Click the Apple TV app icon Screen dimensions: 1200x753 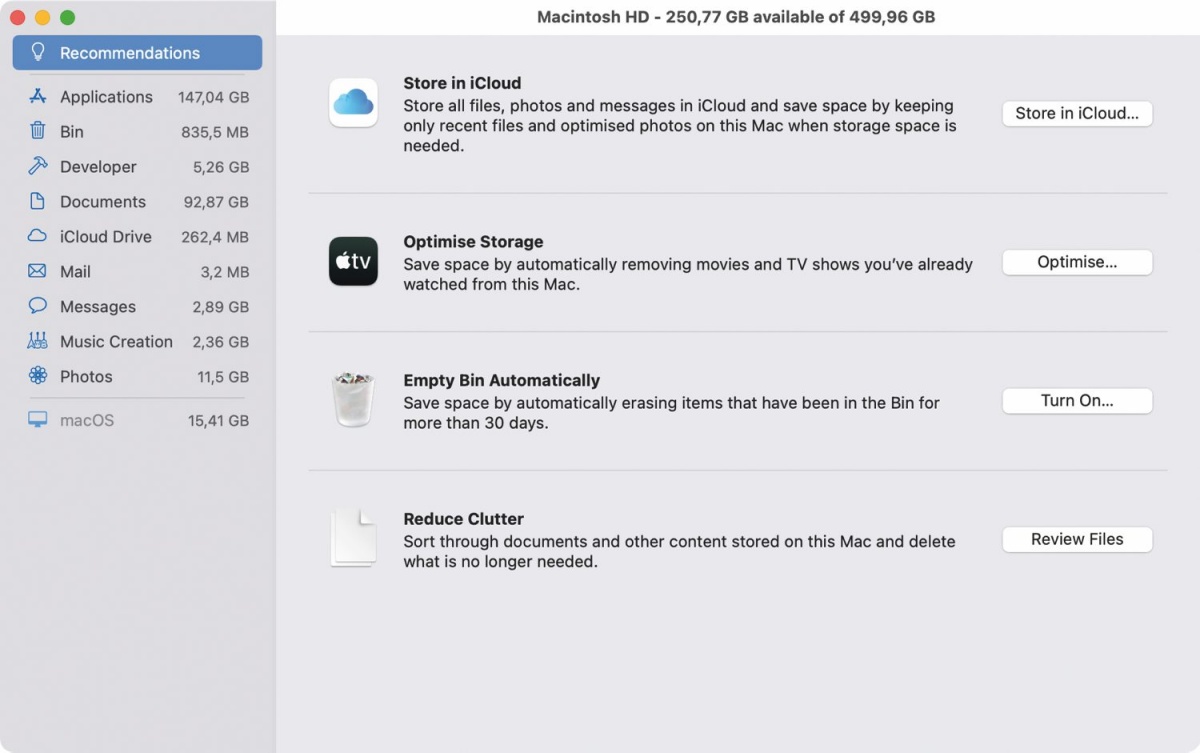[x=353, y=261]
